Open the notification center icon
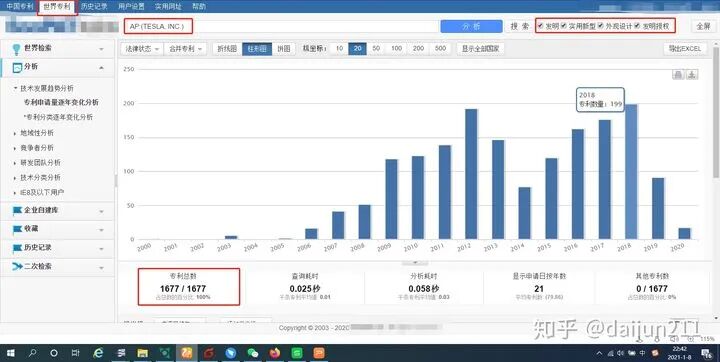 (707, 353)
